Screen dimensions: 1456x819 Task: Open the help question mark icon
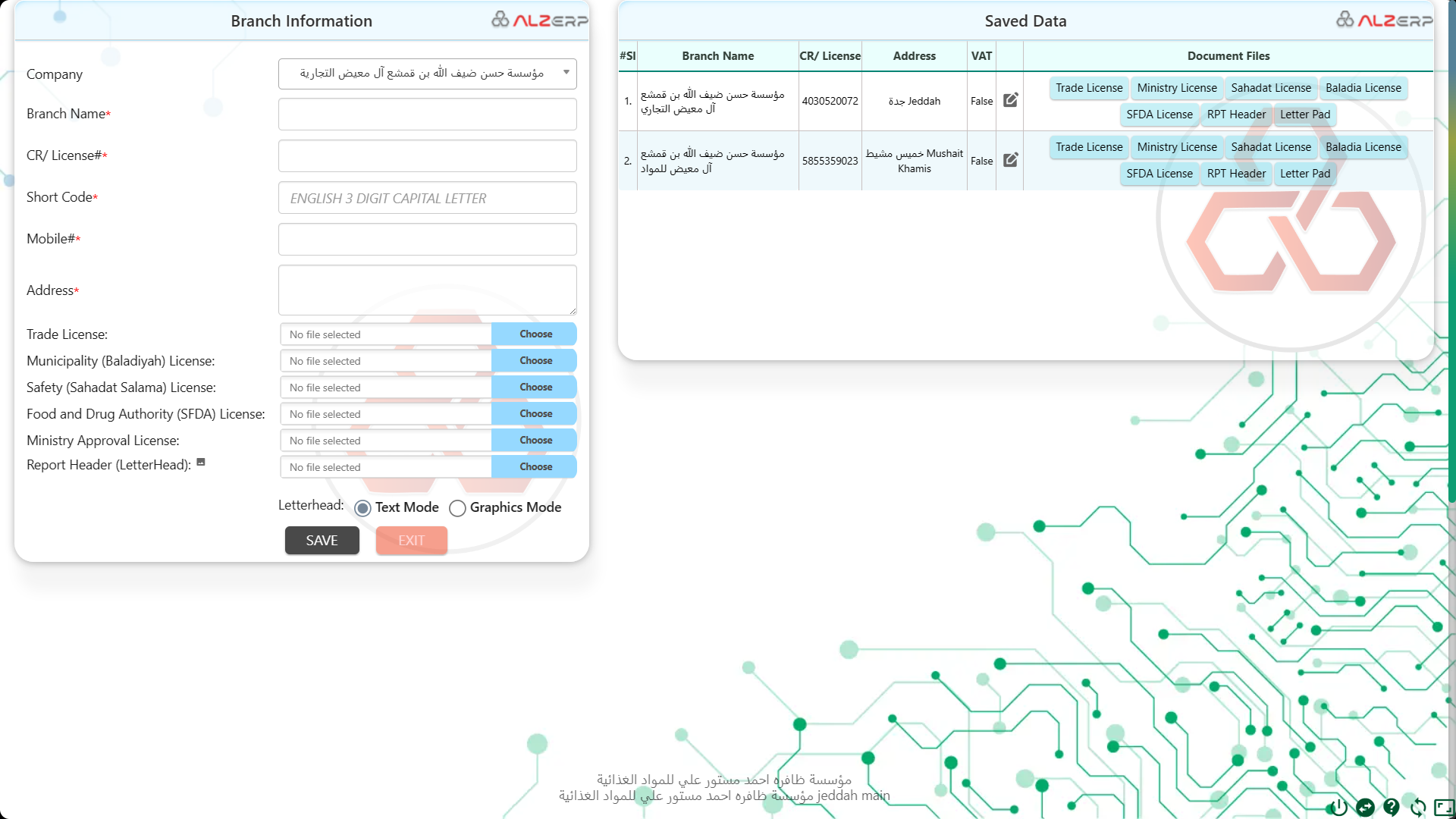pos(1392,807)
